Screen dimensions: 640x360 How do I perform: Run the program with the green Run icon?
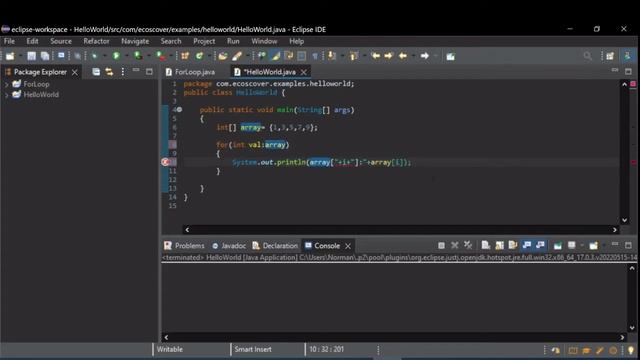pos(116,56)
